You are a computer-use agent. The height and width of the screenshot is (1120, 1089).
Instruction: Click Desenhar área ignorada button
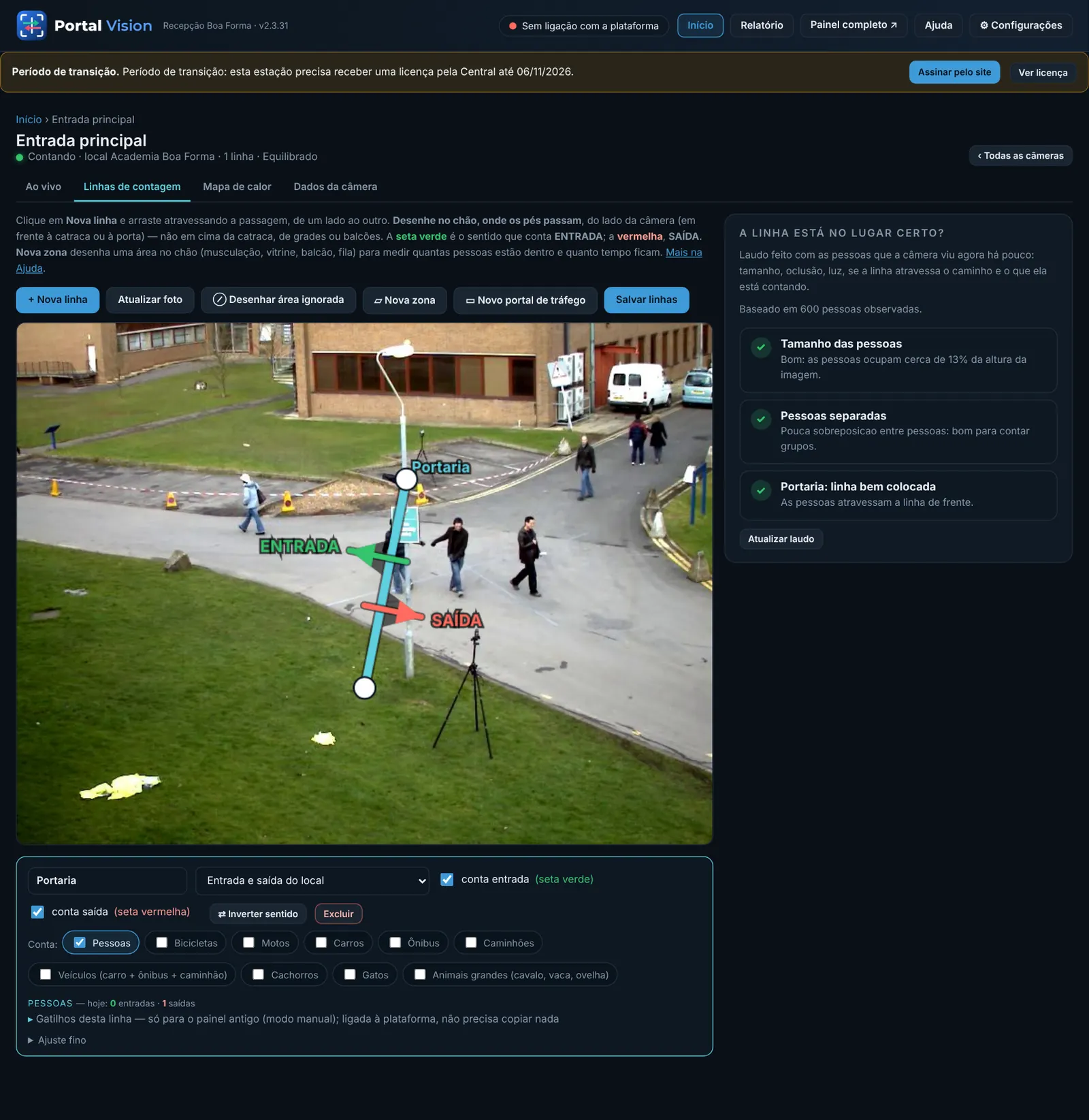coord(278,300)
